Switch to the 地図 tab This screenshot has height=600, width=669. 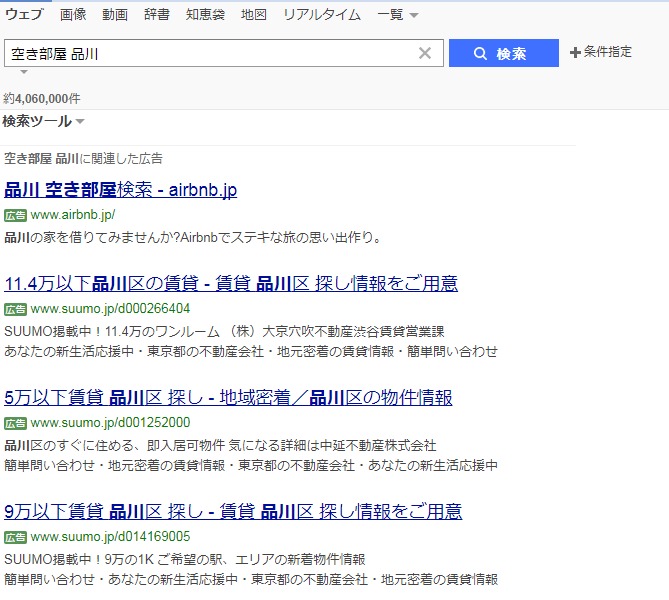coord(253,15)
